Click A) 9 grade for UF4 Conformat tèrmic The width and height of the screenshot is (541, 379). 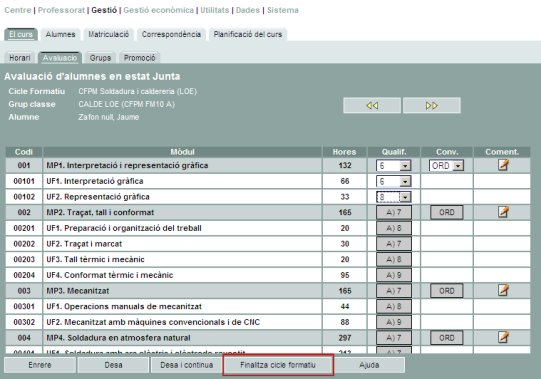click(x=394, y=275)
